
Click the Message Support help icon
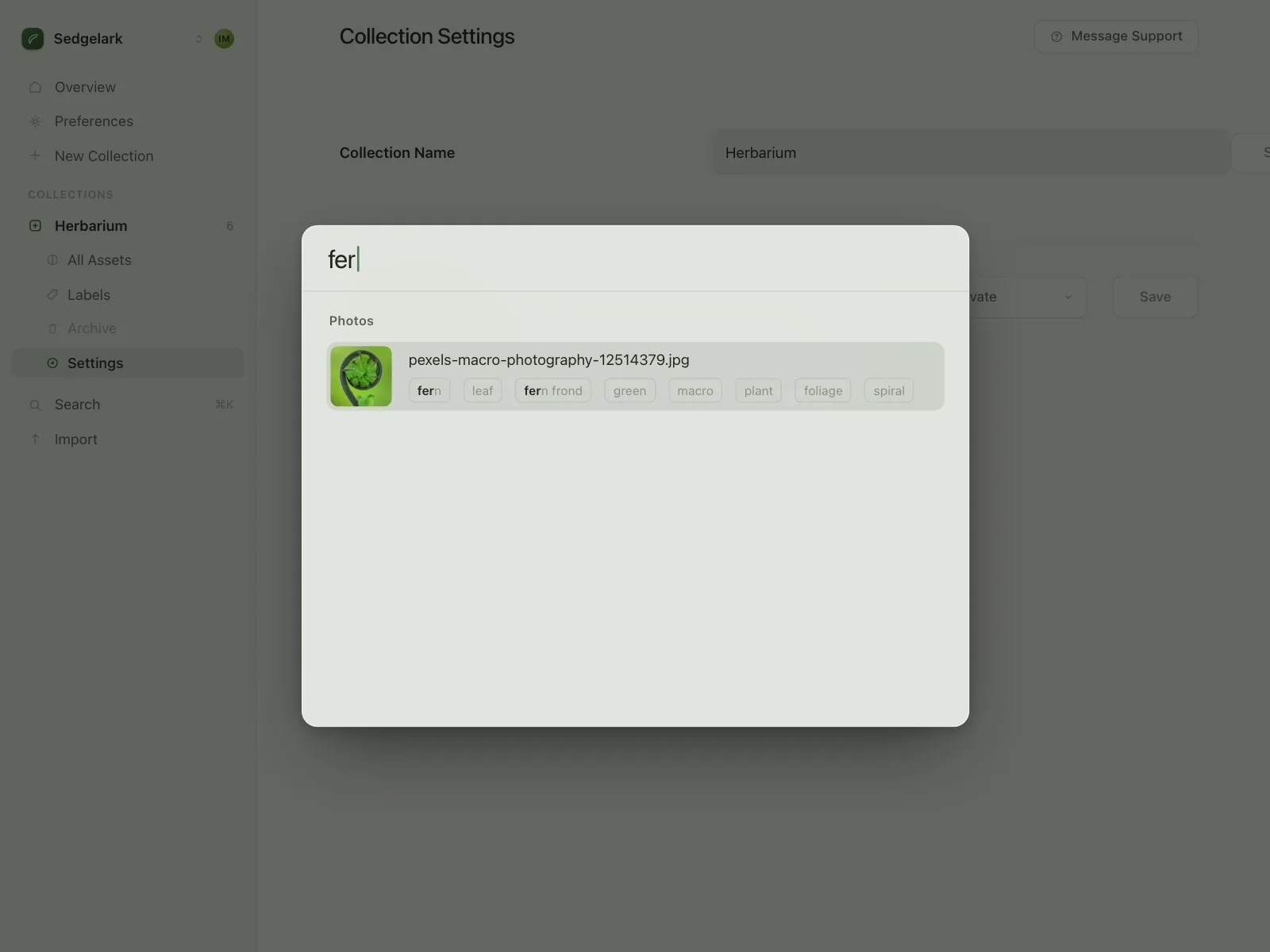[1056, 36]
